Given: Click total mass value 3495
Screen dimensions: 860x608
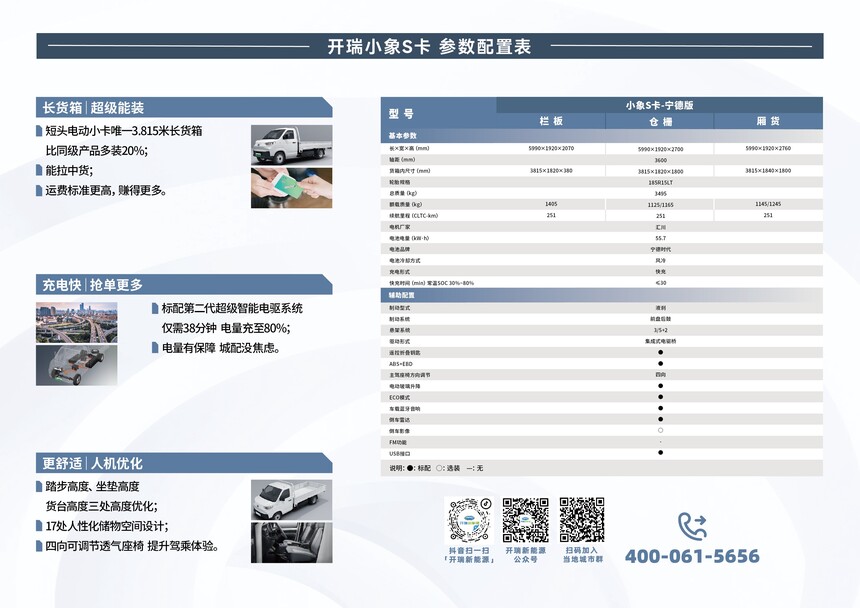Looking at the screenshot, I should (x=660, y=194).
